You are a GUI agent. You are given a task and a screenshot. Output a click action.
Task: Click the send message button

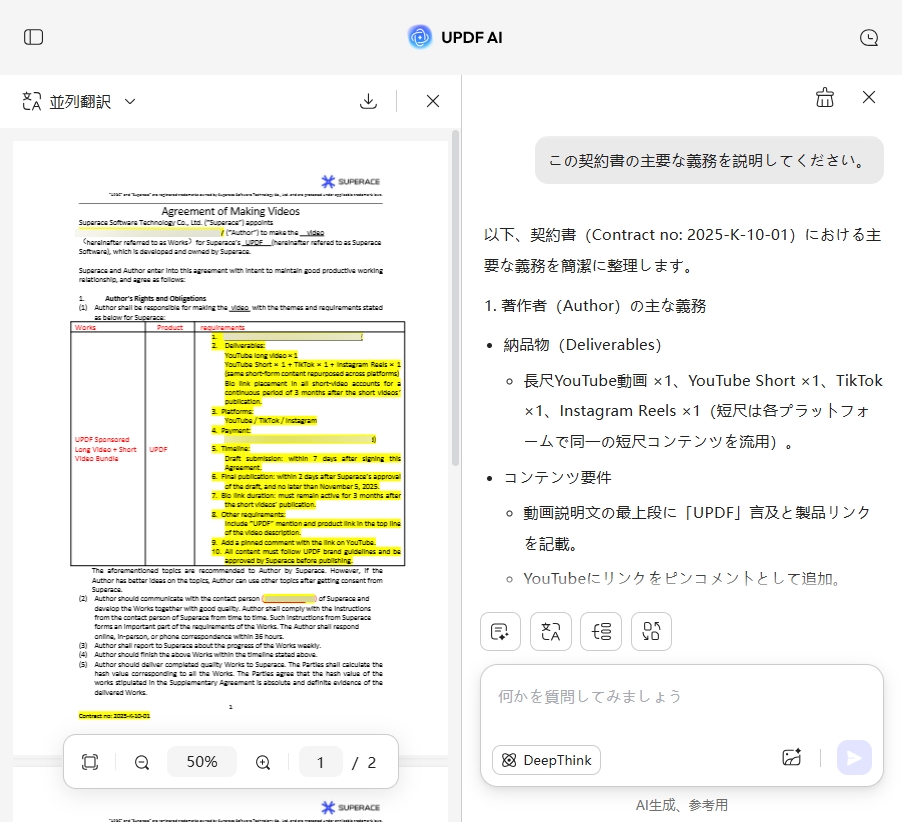(854, 758)
